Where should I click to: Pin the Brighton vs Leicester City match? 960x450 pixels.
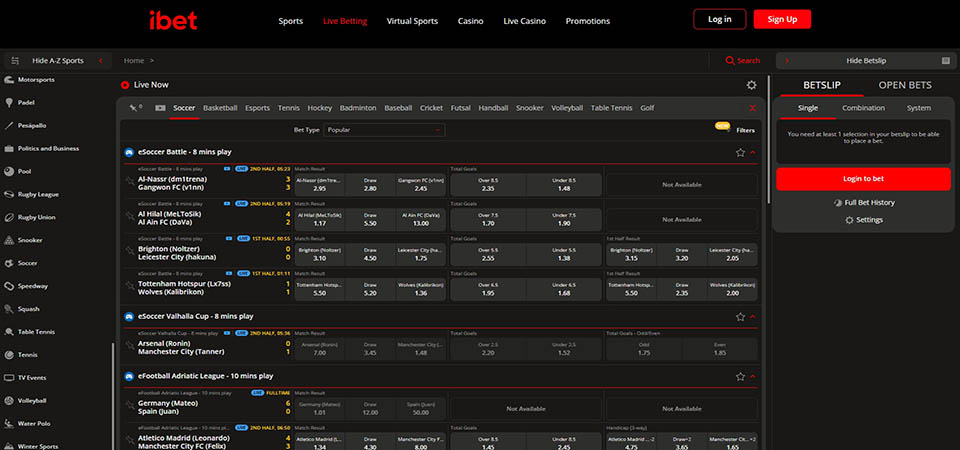point(129,251)
